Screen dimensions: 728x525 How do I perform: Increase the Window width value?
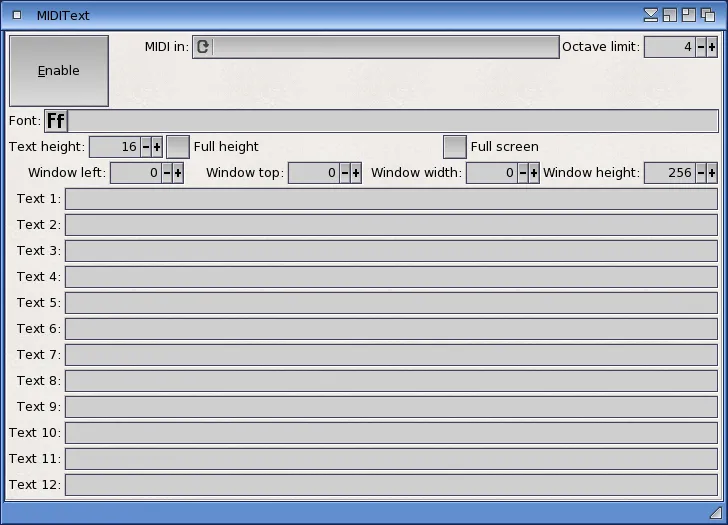534,173
